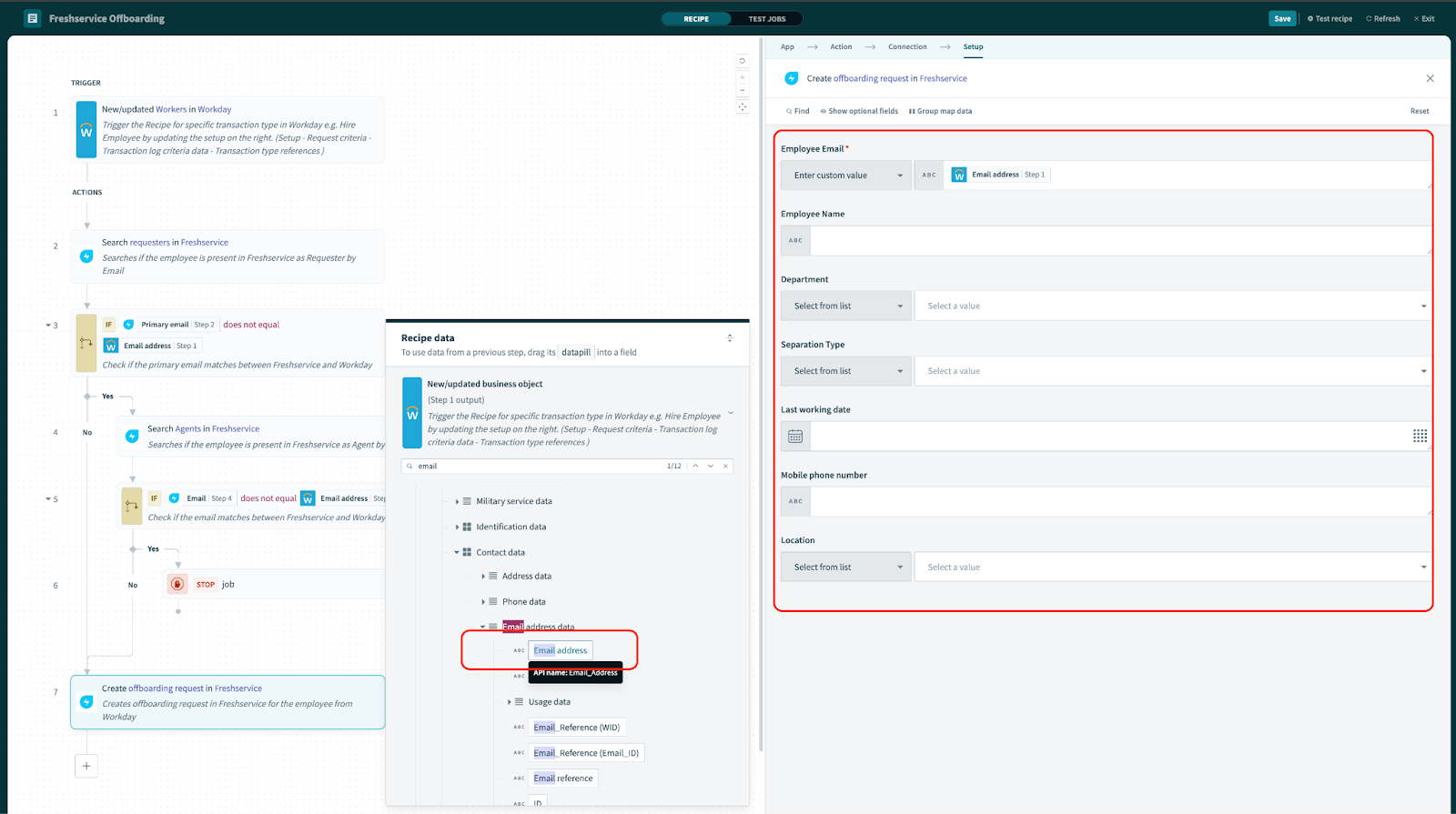The height and width of the screenshot is (814, 1456).
Task: Show optional fields
Action: pos(859,111)
